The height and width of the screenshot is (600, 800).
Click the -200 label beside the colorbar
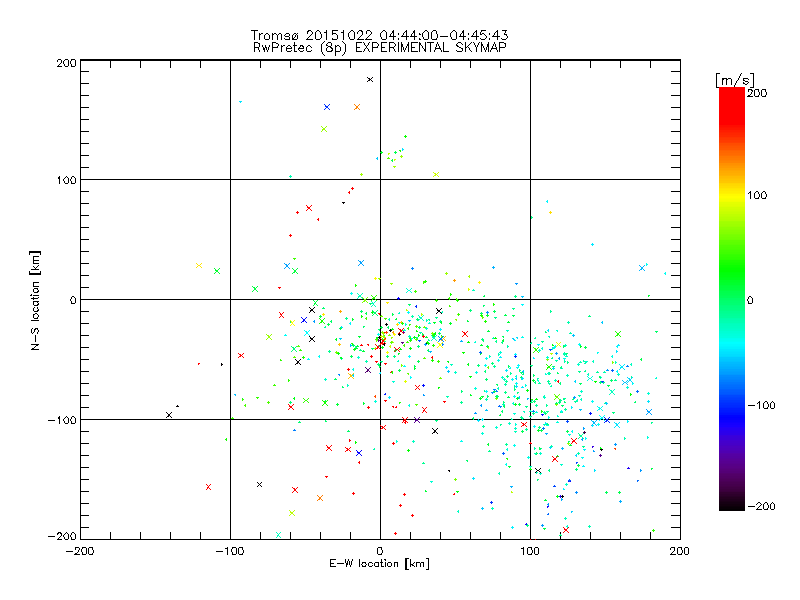[x=761, y=506]
